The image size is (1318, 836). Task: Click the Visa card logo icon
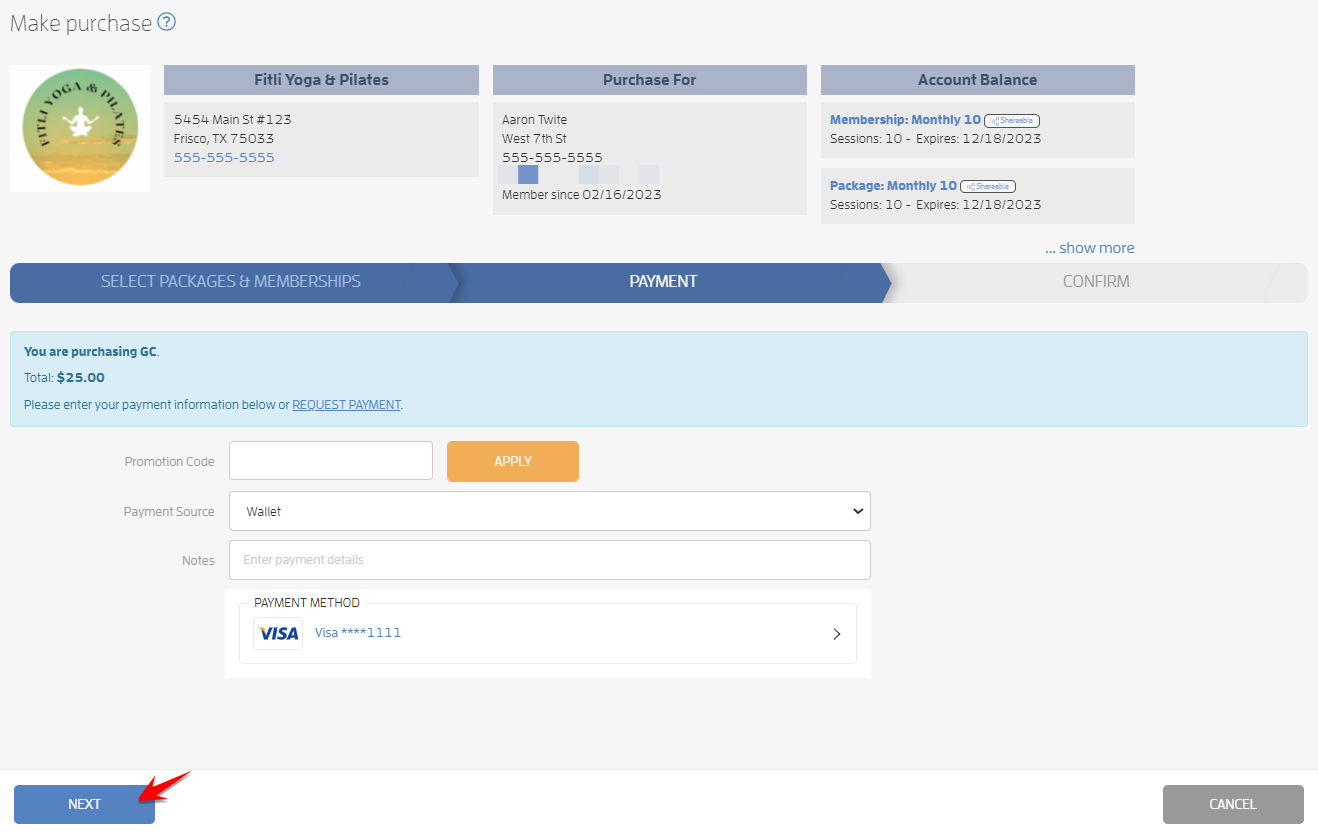pyautogui.click(x=278, y=633)
